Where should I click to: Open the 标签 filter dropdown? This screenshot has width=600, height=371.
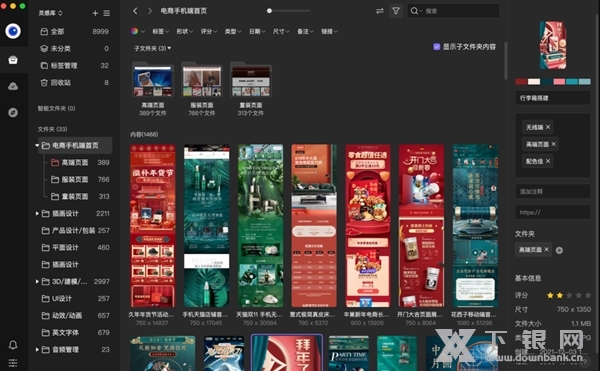(161, 31)
